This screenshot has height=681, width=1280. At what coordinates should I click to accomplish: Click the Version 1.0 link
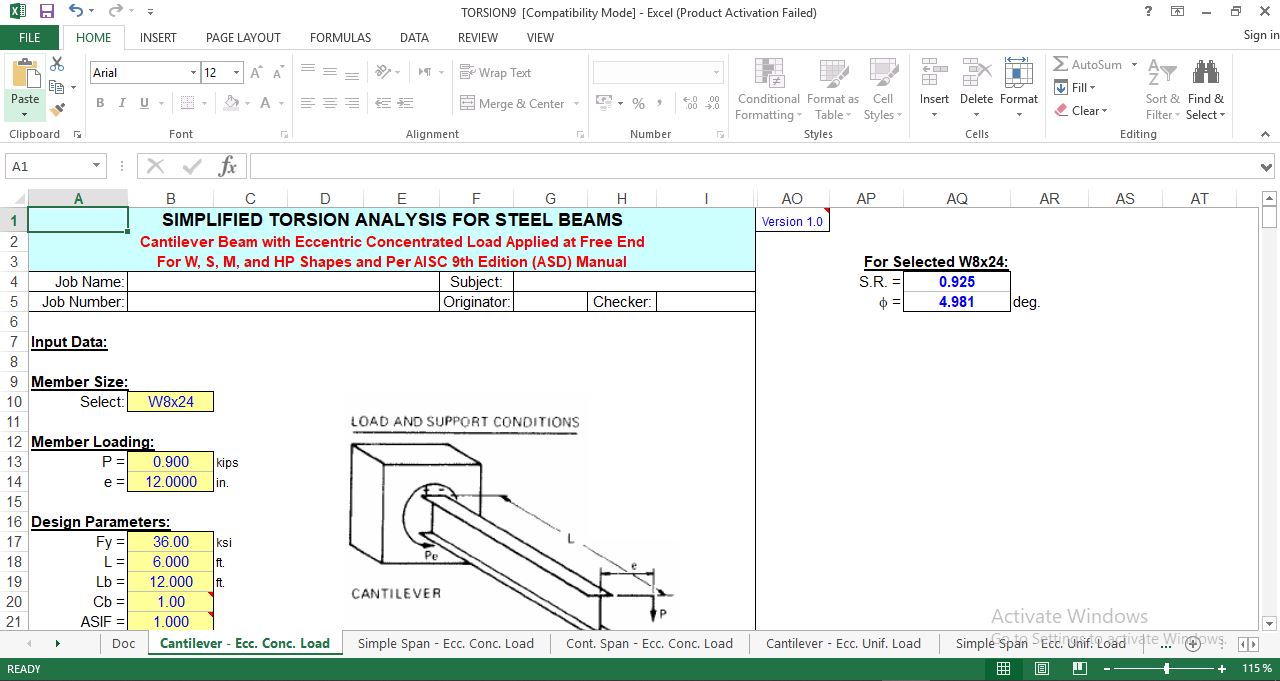pyautogui.click(x=791, y=221)
